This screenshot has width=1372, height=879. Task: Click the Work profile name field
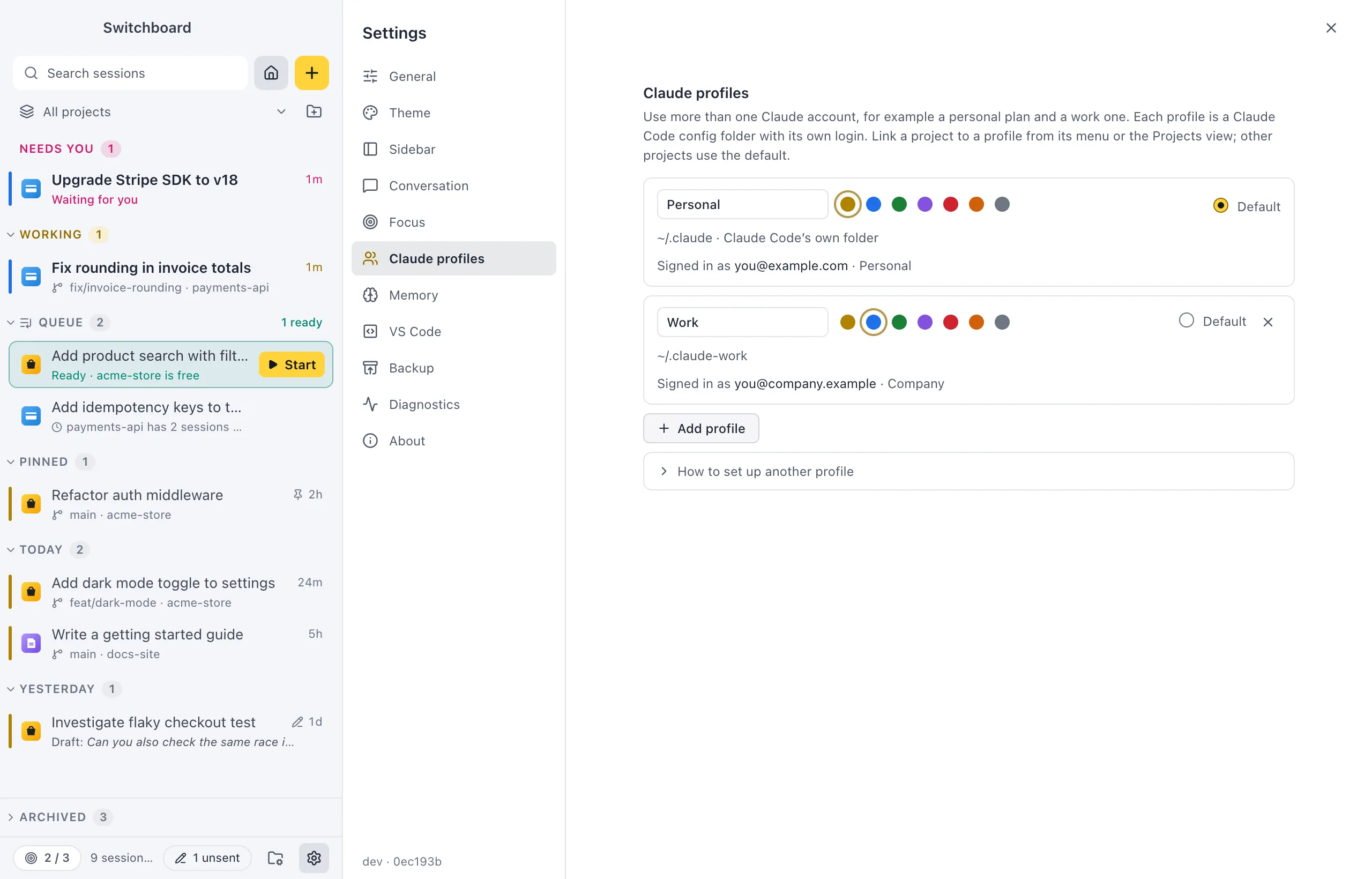pyautogui.click(x=742, y=322)
